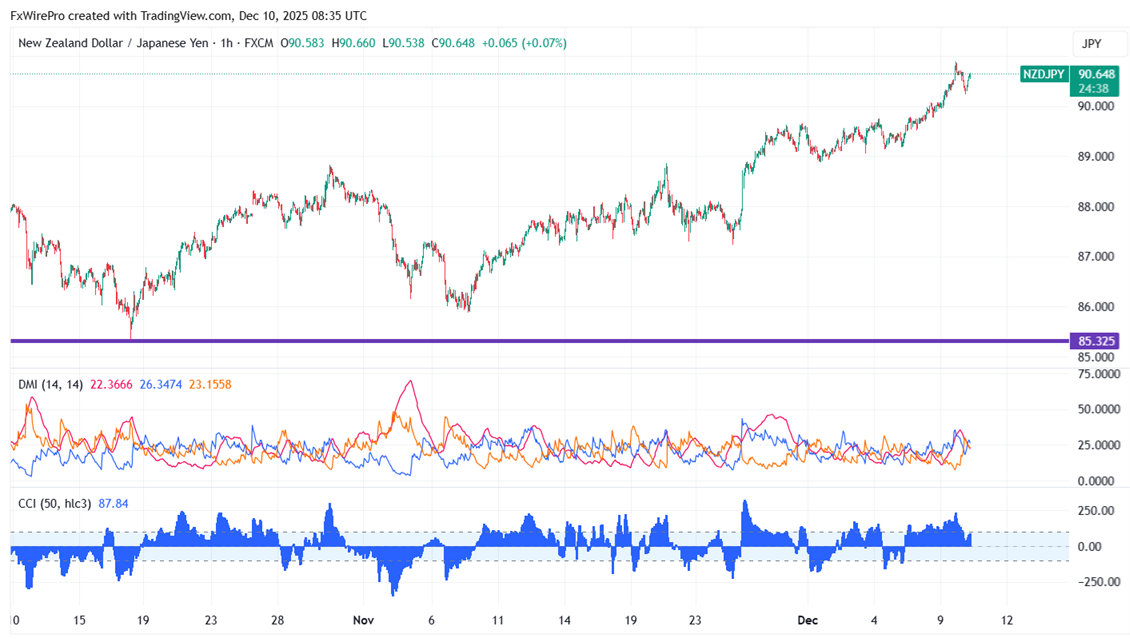Image resolution: width=1130 pixels, height=639 pixels.
Task: Click the open value O90.583
Action: point(303,43)
